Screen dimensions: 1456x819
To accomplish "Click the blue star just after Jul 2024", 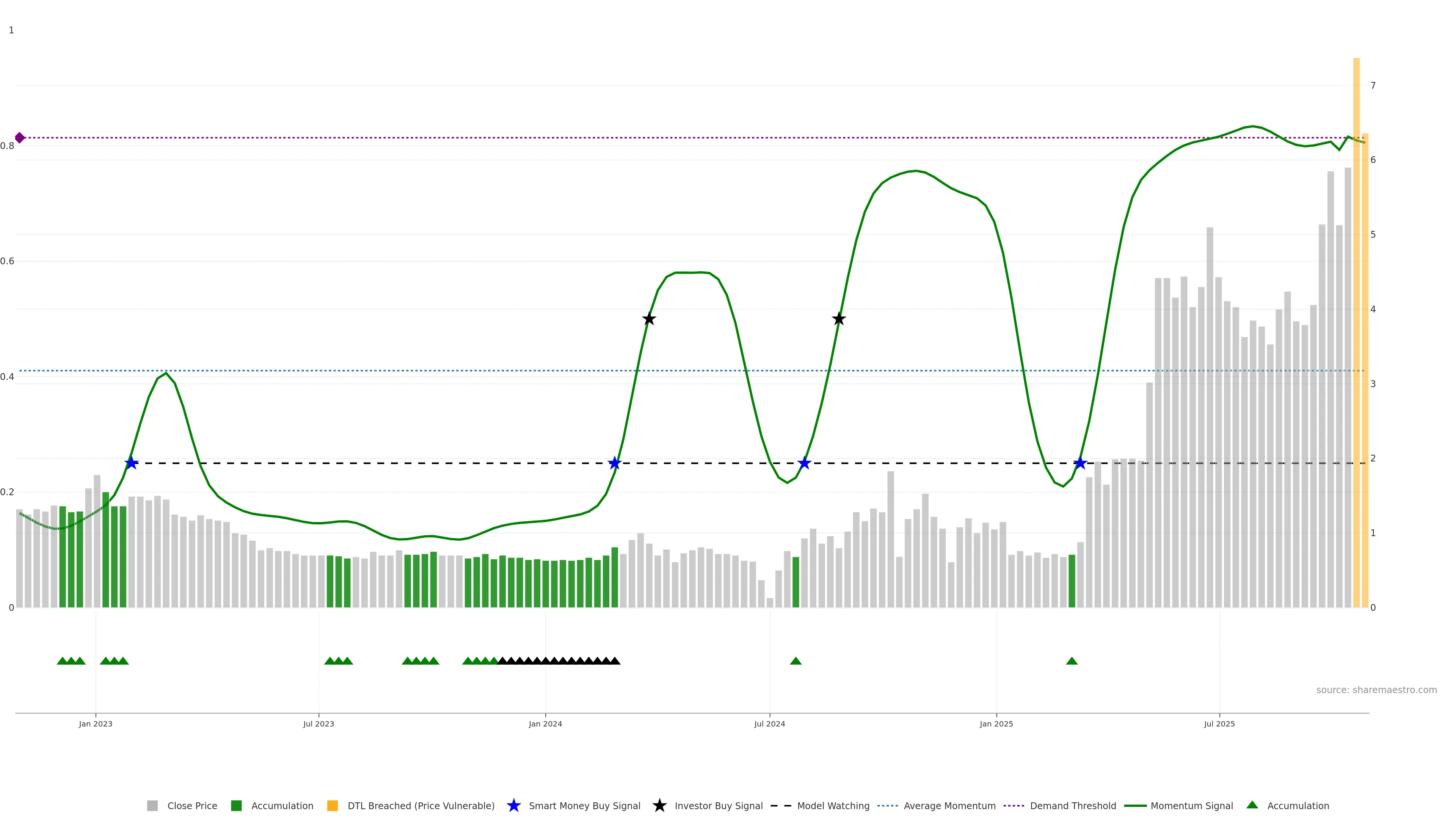I will click(804, 463).
